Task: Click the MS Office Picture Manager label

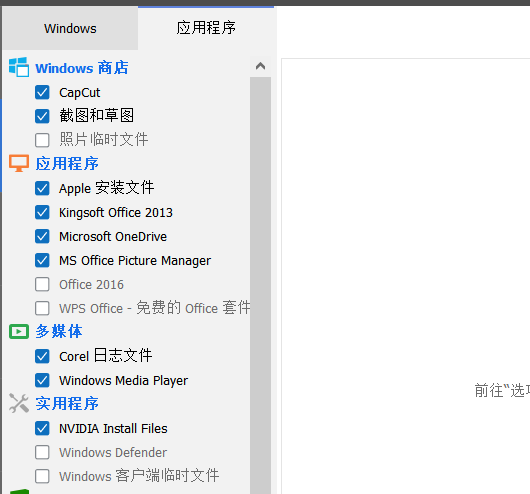Action: [135, 261]
